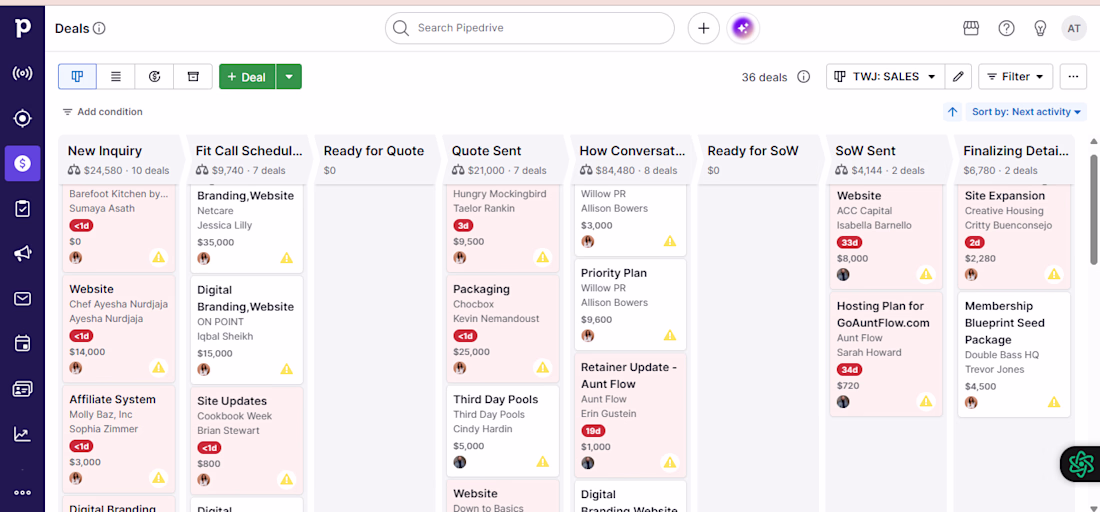Edit pipeline with the pencil icon
Screen dimensions: 1100x512
point(958,76)
